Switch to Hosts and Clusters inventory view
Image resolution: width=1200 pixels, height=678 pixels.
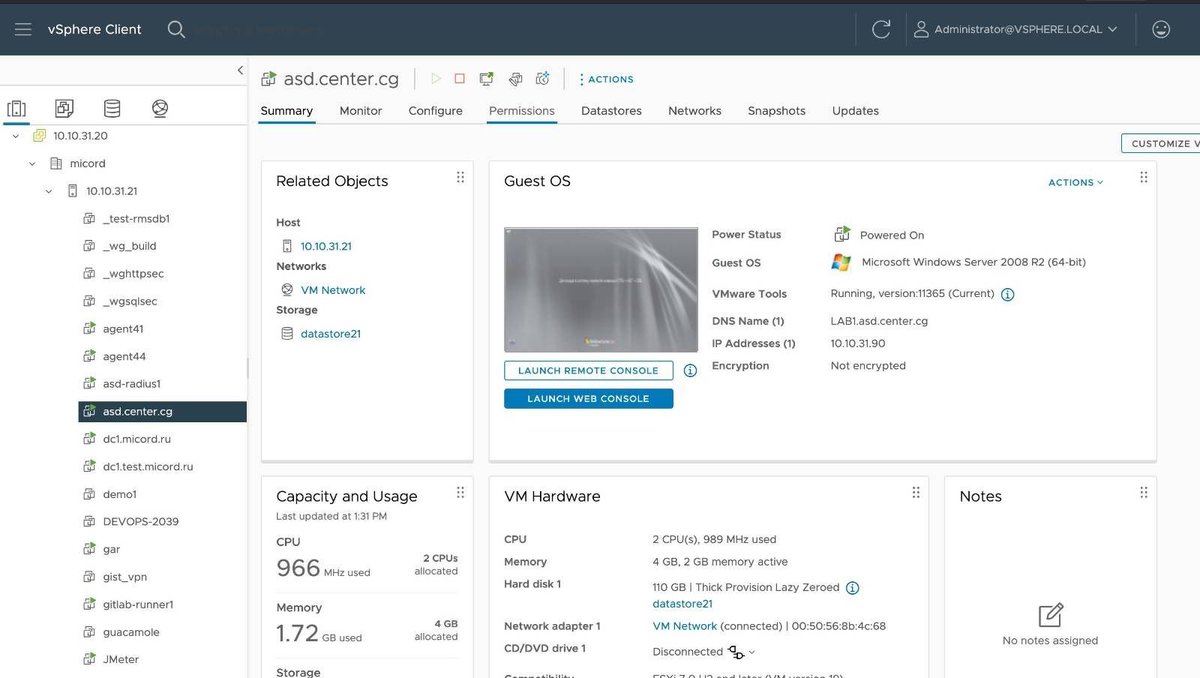[16, 108]
